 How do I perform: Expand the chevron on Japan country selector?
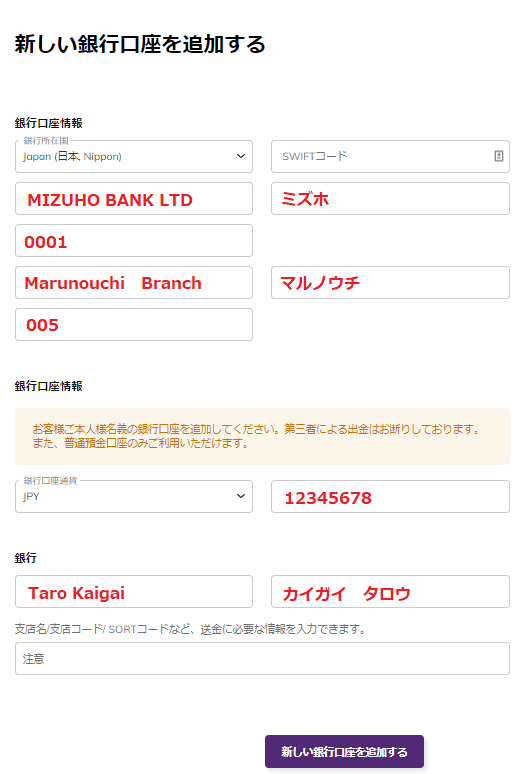click(240, 156)
